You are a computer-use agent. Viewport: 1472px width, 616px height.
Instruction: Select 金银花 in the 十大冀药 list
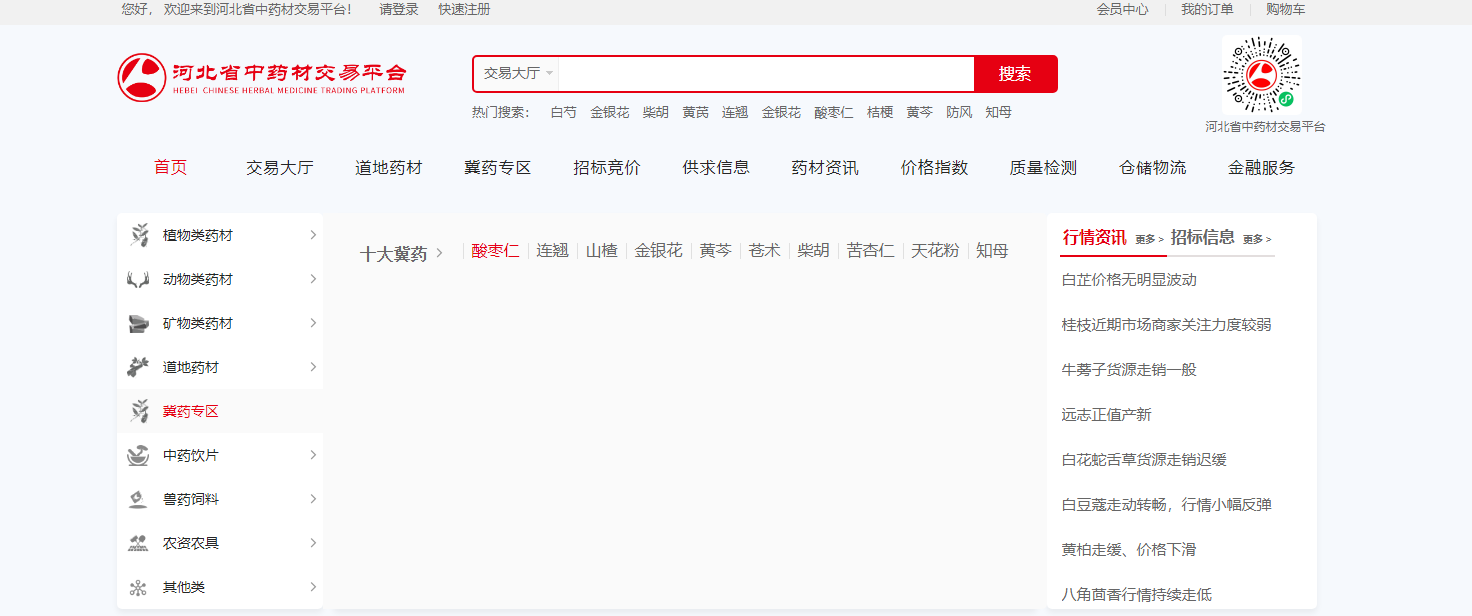[x=658, y=251]
